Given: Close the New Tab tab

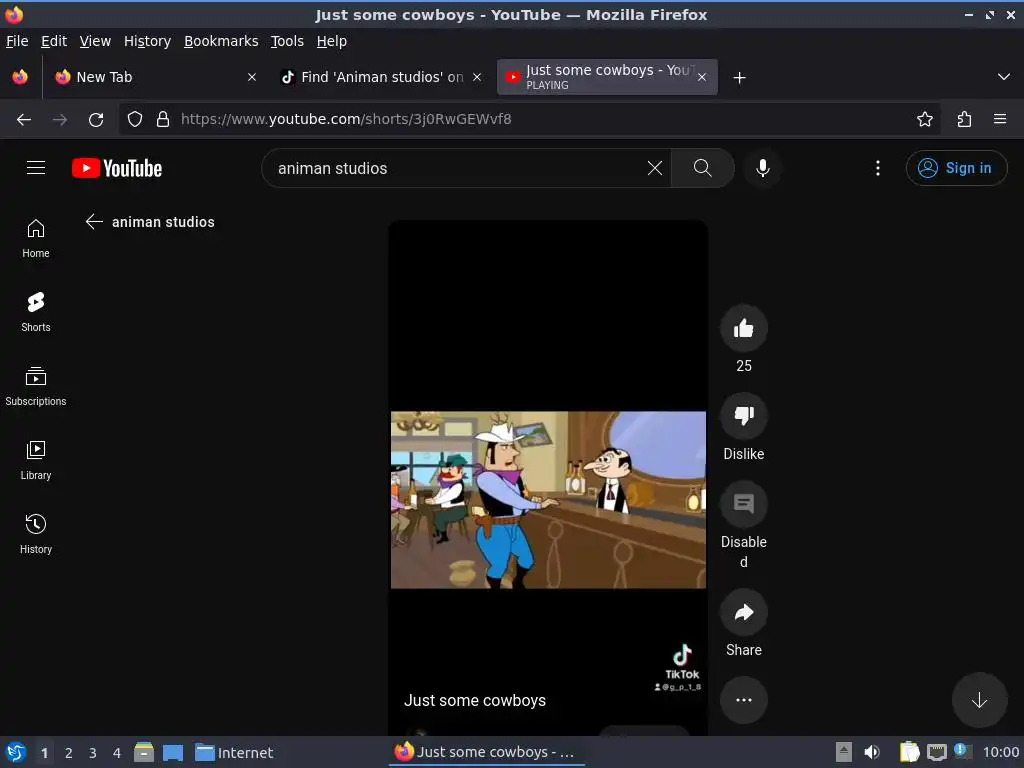Looking at the screenshot, I should coord(251,77).
